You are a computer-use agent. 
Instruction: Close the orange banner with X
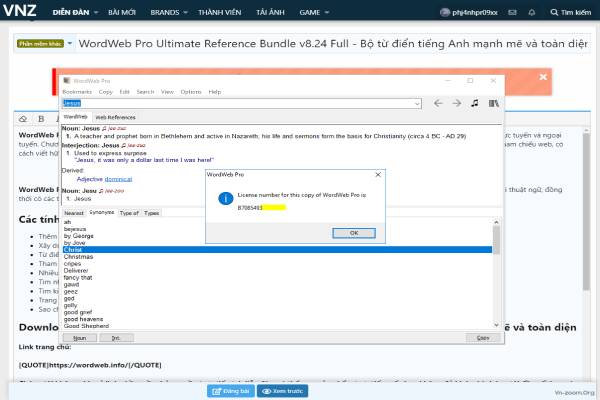[x=543, y=77]
